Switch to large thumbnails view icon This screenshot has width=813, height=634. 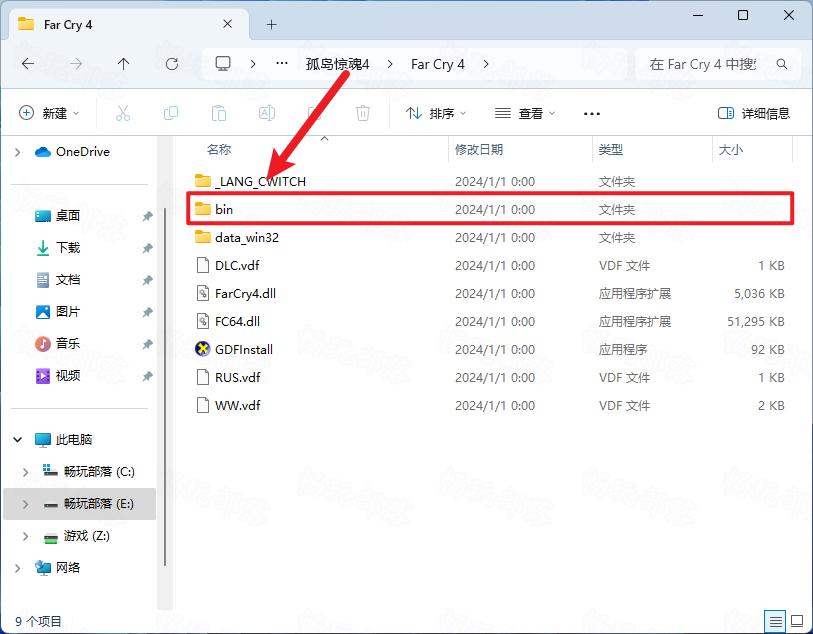797,621
